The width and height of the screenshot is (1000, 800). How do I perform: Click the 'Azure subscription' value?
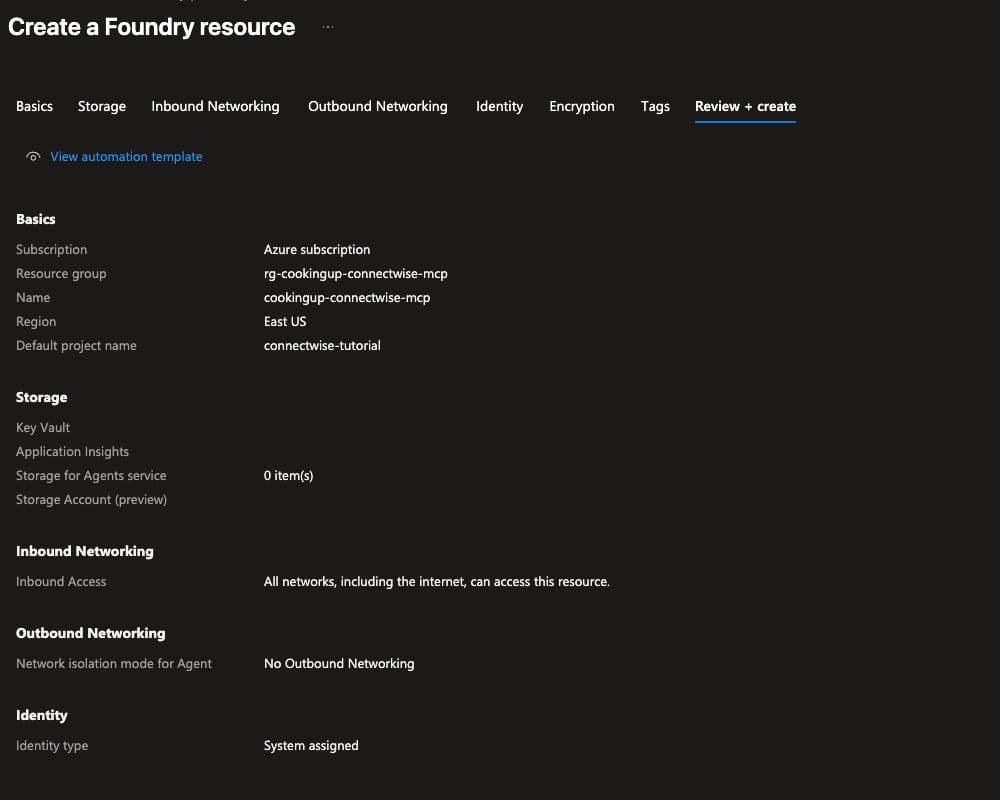[317, 249]
